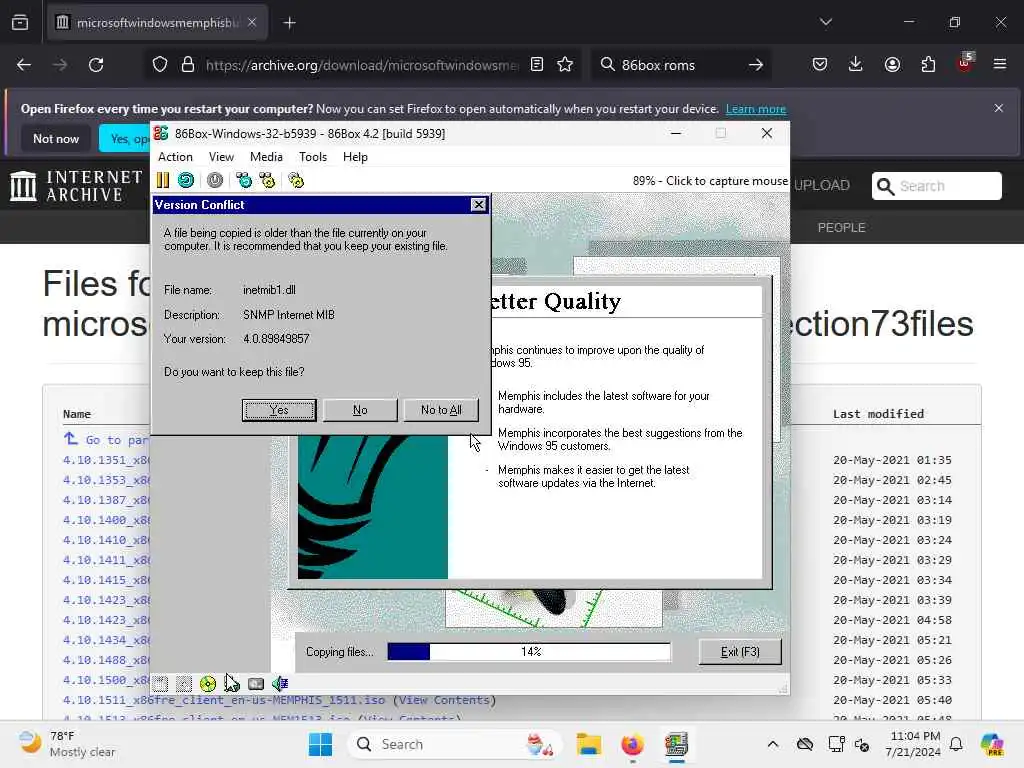Click the first floppy drive status icon

click(161, 684)
